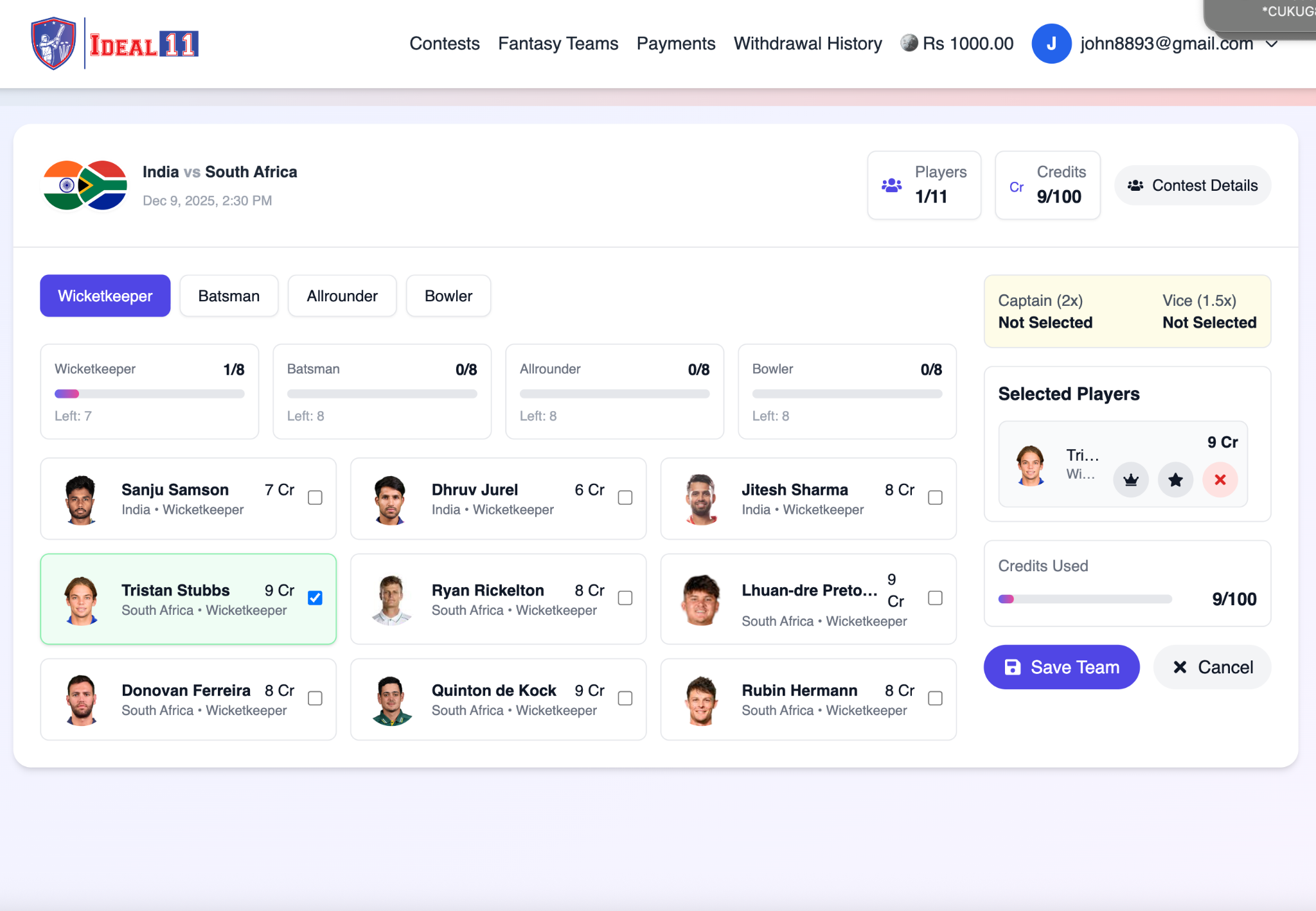Click the blue J profile avatar
The width and height of the screenshot is (1316, 911).
tap(1051, 44)
